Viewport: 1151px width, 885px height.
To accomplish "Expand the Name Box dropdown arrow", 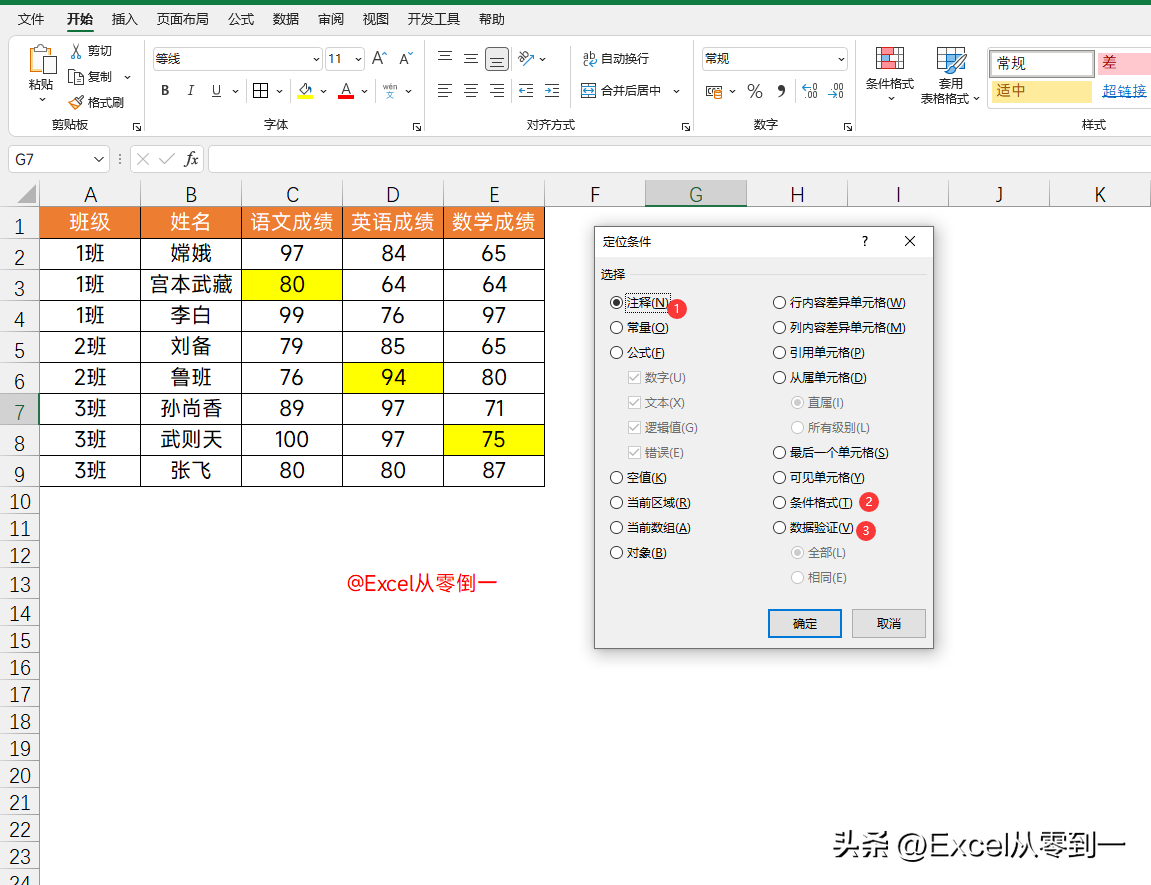I will click(99, 159).
